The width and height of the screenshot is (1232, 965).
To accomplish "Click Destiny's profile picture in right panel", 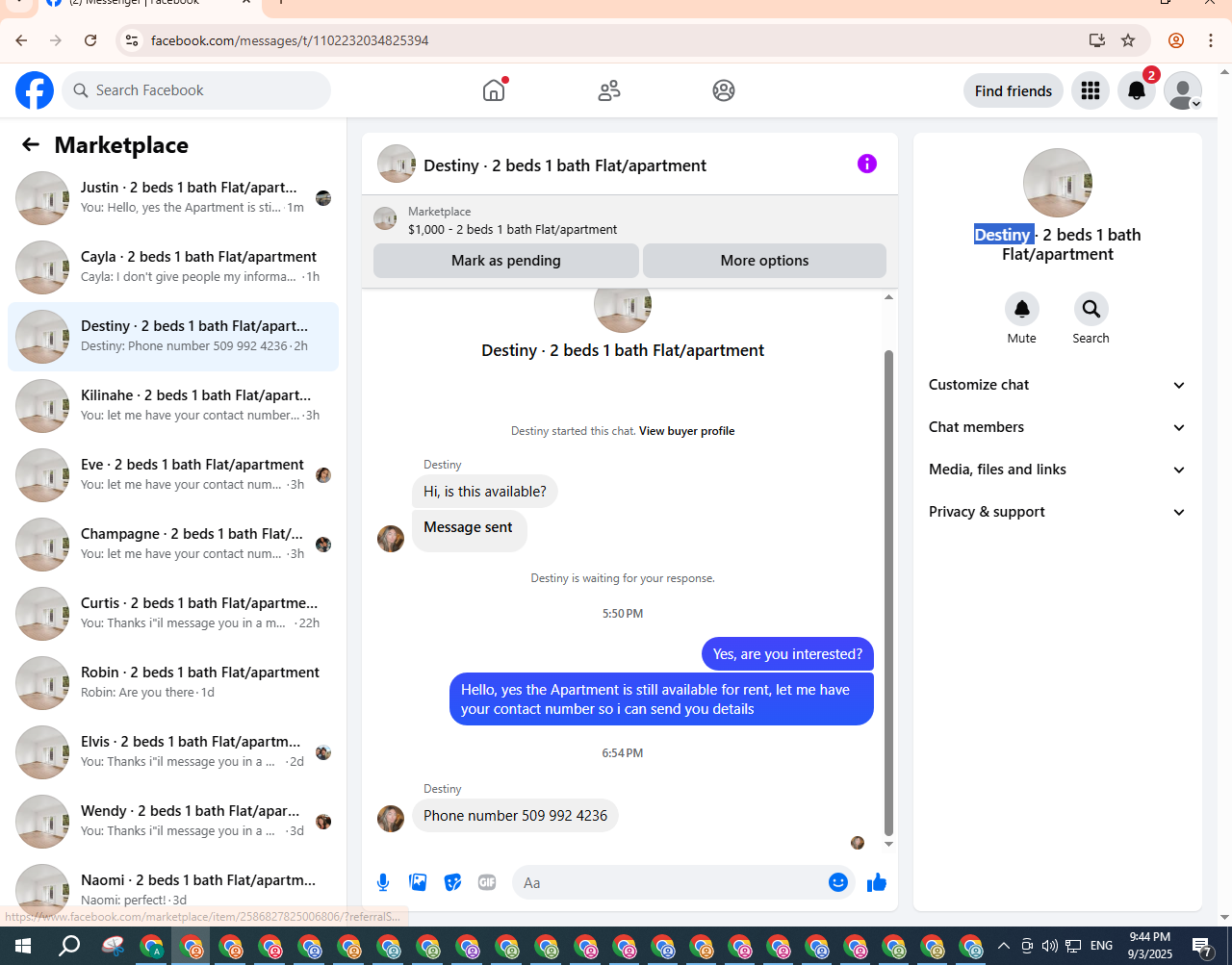I will 1058,183.
